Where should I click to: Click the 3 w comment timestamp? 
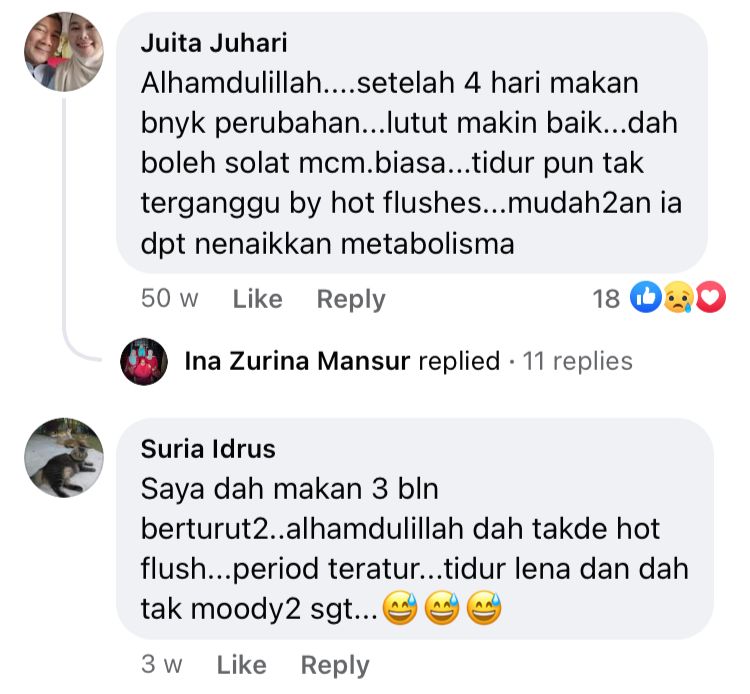tap(162, 664)
